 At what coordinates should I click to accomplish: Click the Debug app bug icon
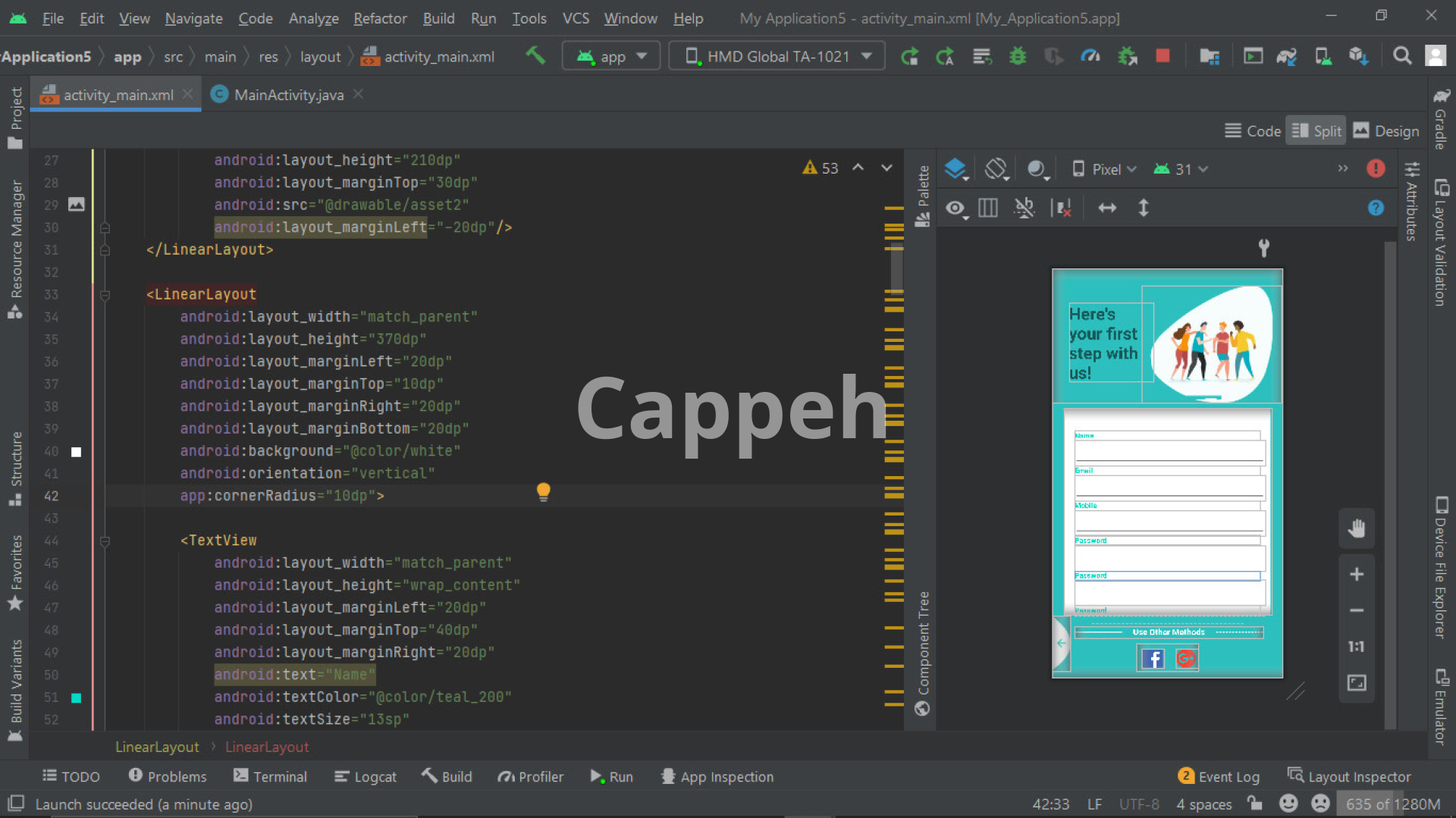click(x=1018, y=56)
